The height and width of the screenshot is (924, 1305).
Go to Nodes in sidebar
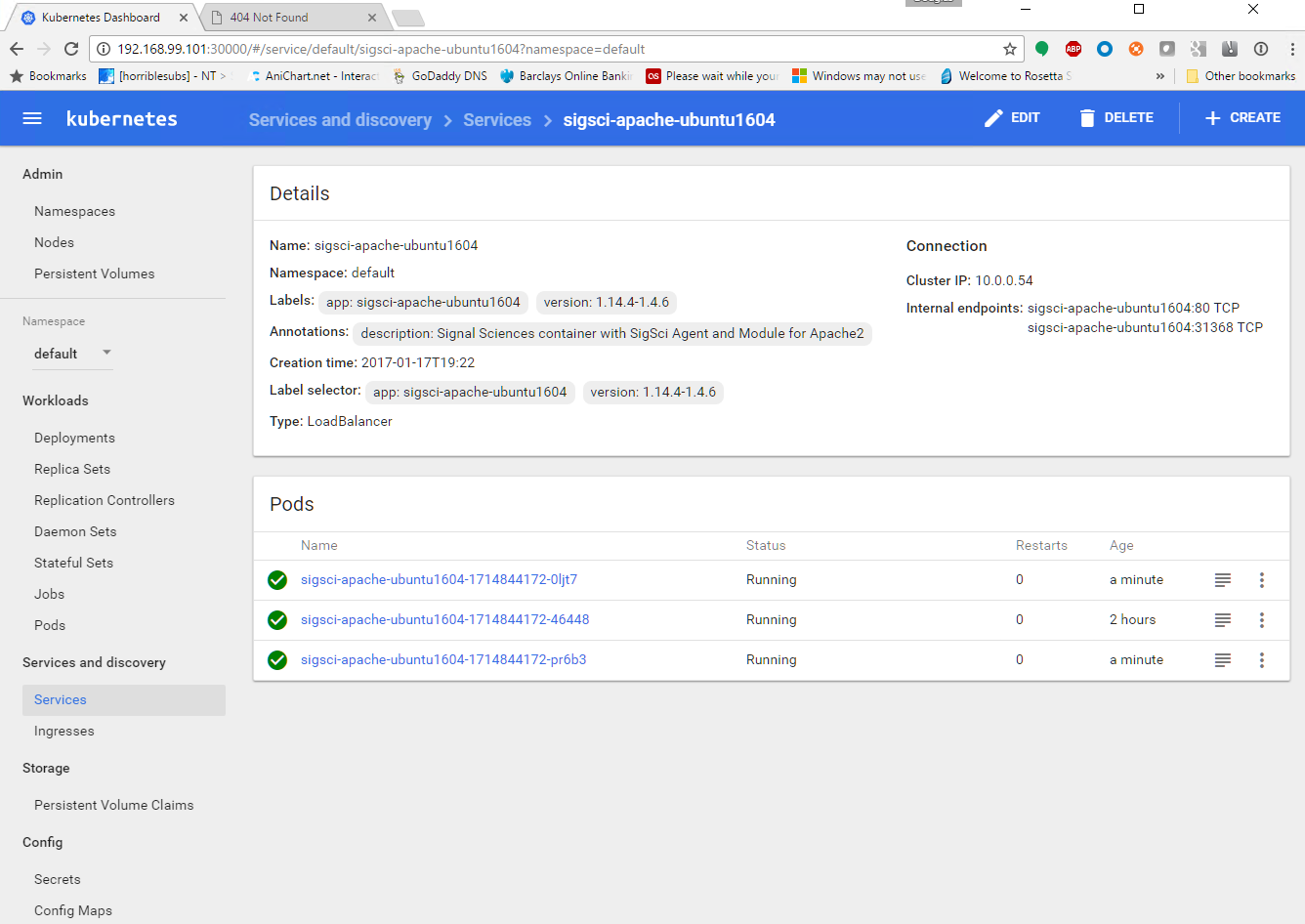point(55,242)
